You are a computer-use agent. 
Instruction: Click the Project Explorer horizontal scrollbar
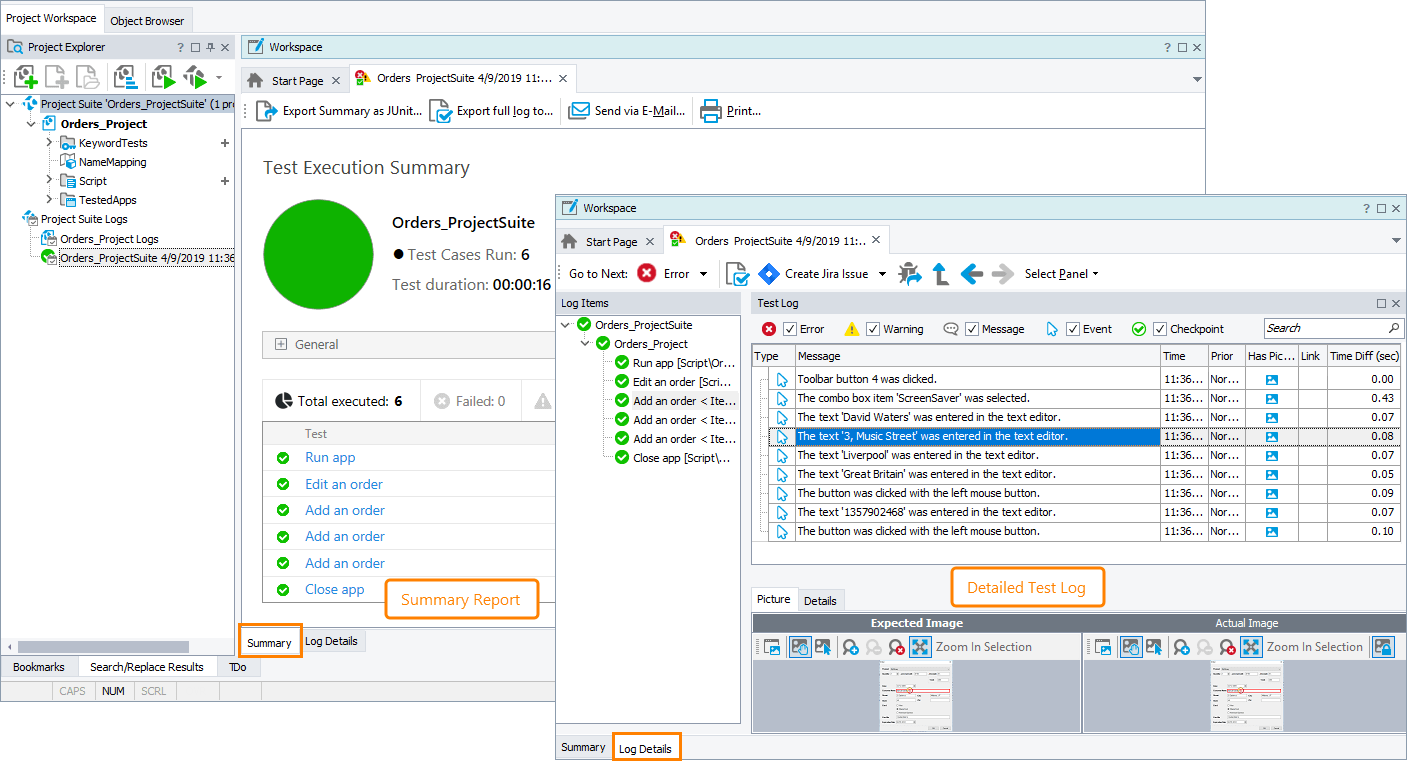tap(103, 647)
